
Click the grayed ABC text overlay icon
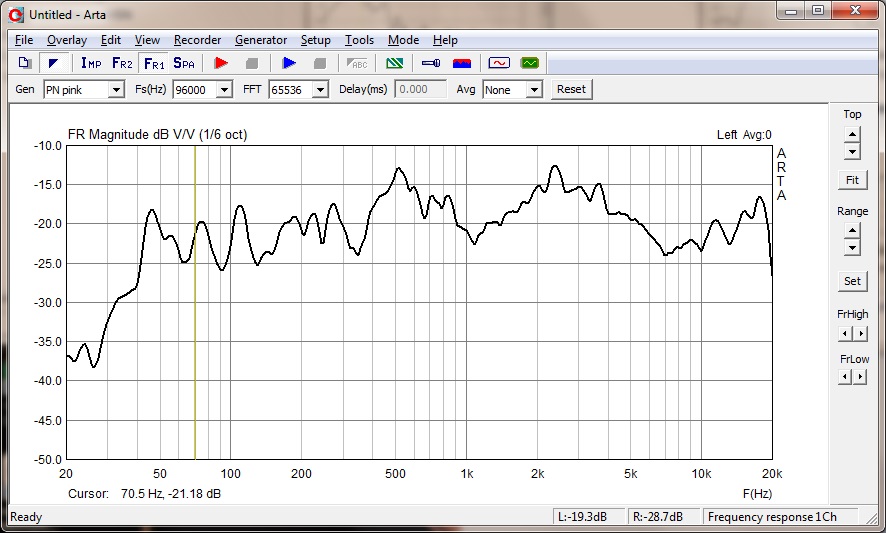(x=357, y=63)
